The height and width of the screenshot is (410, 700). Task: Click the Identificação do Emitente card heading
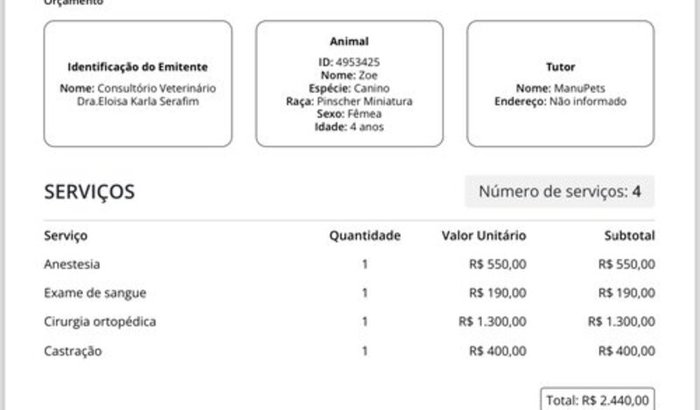[138, 67]
